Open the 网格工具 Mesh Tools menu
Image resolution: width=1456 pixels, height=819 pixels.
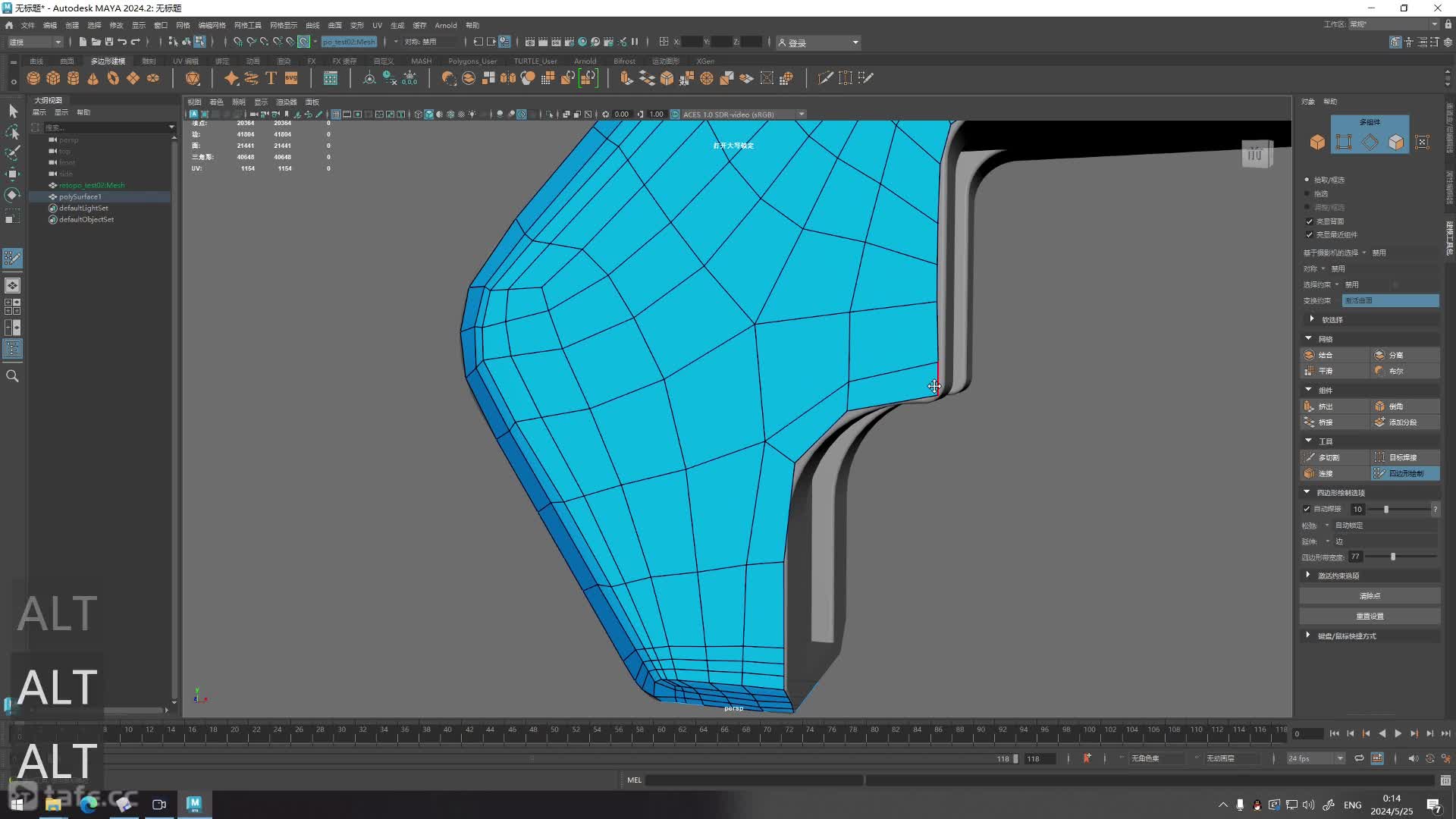(x=247, y=25)
